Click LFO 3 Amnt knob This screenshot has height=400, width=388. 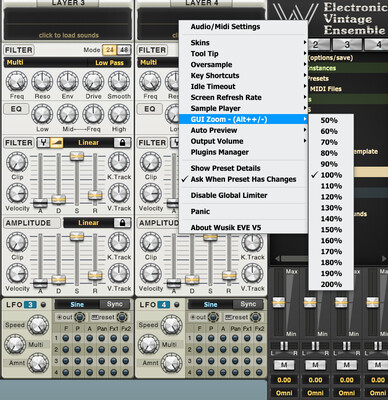(x=38, y=363)
